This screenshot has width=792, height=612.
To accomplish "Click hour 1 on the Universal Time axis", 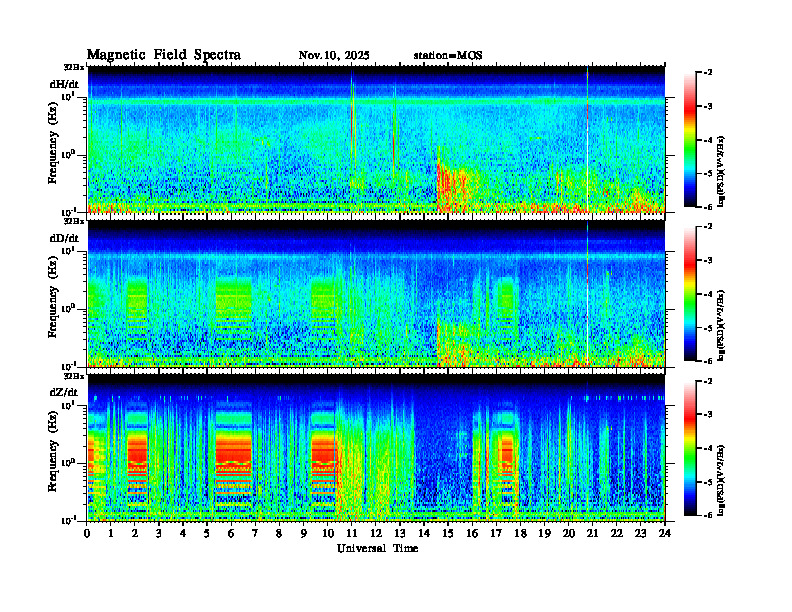I will point(111,533).
